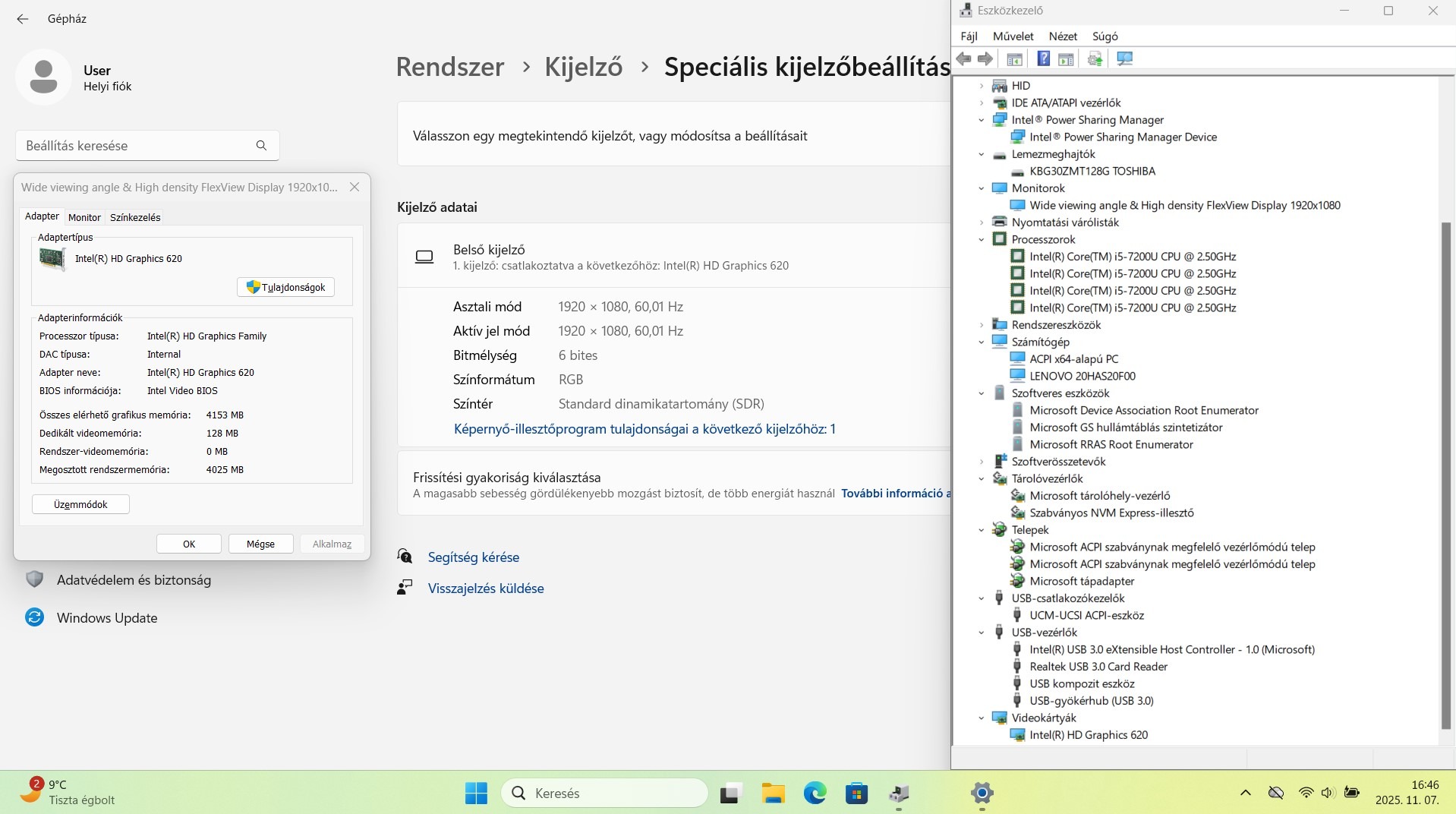Click the Back arrow in Eszközkezelő toolbar
This screenshot has width=1456, height=814.
(x=964, y=59)
